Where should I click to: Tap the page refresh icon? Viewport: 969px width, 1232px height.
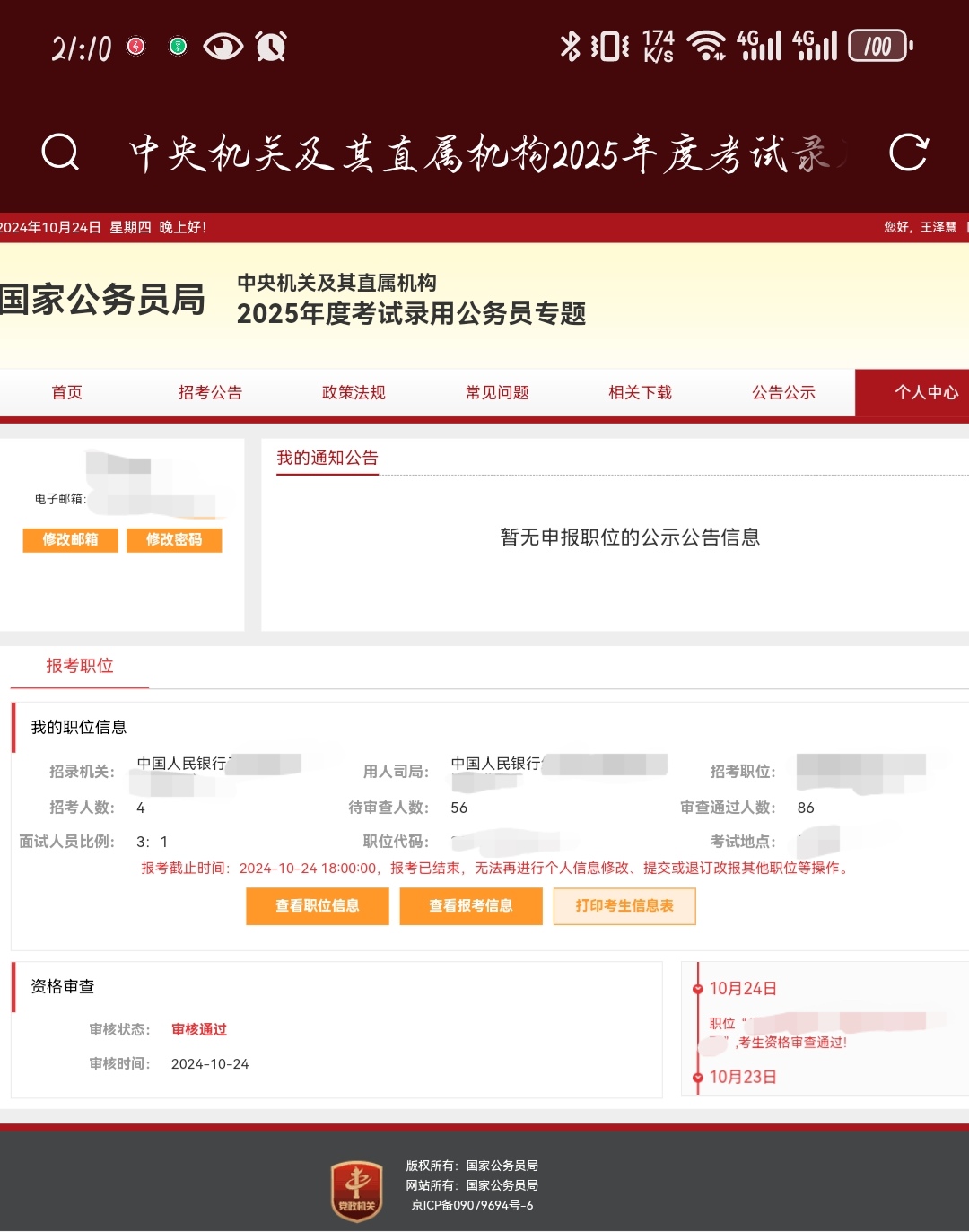(x=908, y=153)
